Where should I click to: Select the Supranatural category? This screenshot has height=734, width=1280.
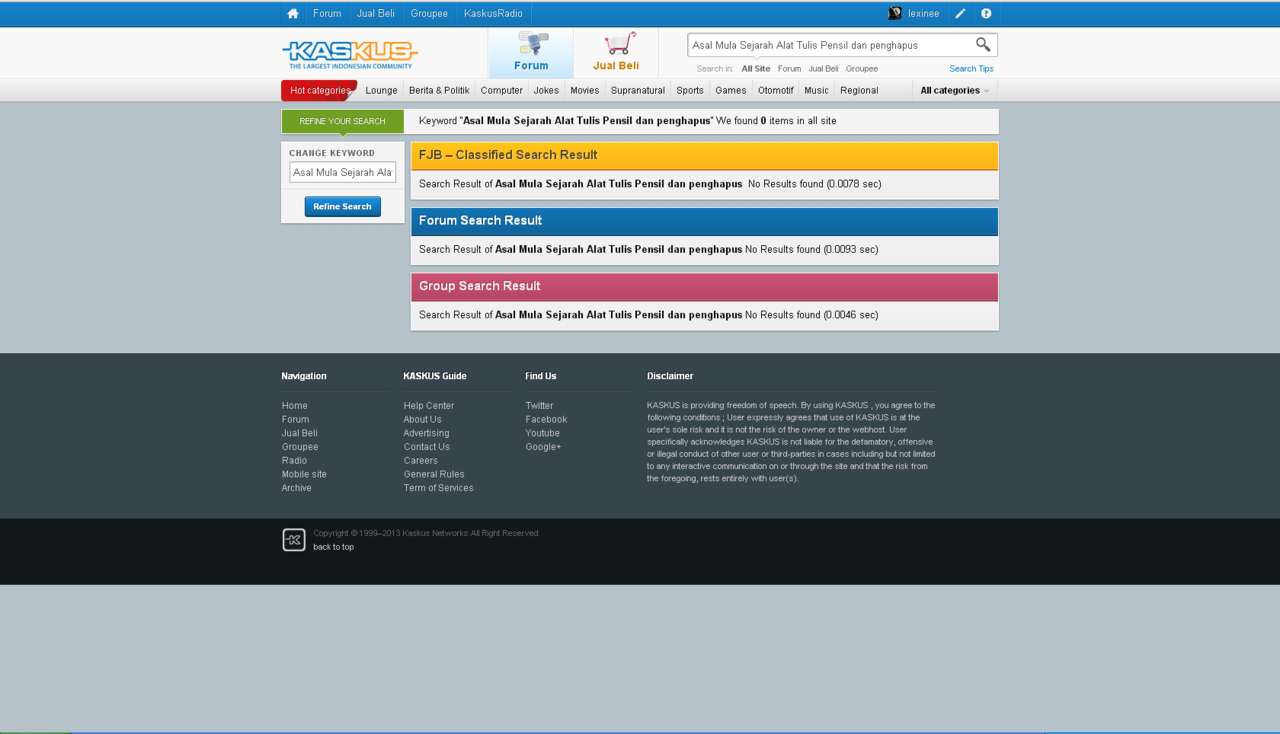tap(638, 90)
